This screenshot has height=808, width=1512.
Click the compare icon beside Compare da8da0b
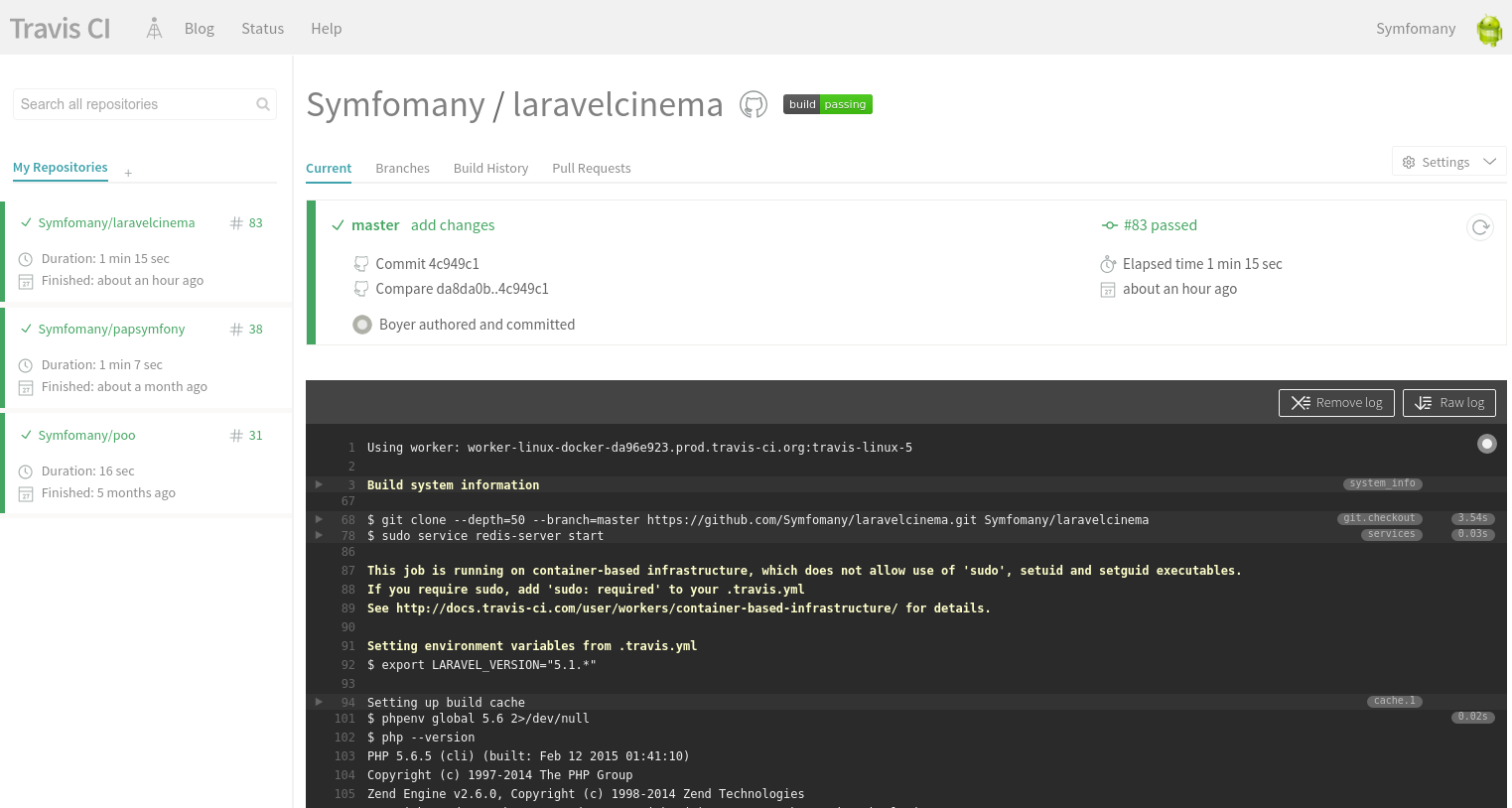tap(361, 289)
